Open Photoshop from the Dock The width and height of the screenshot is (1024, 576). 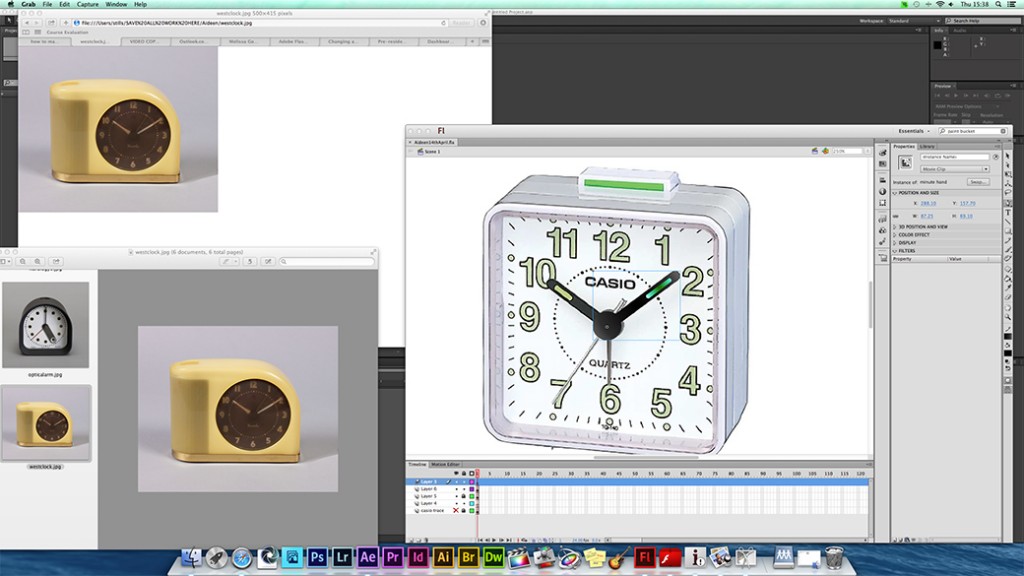point(317,557)
